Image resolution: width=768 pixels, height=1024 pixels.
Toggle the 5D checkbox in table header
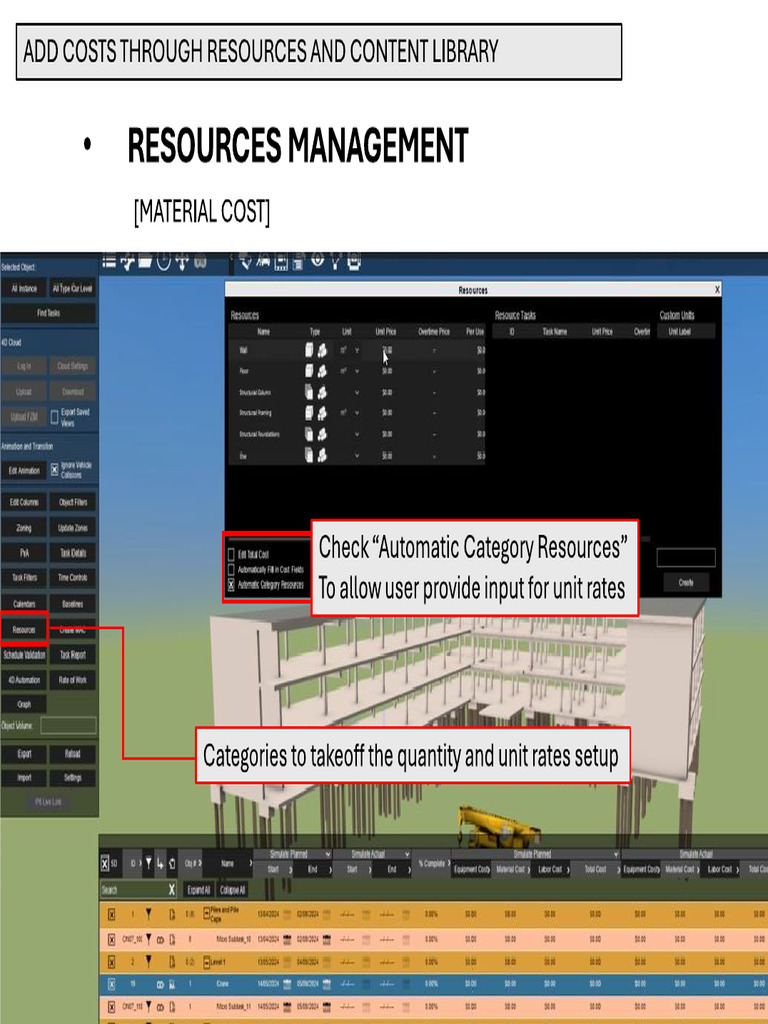pyautogui.click(x=105, y=863)
